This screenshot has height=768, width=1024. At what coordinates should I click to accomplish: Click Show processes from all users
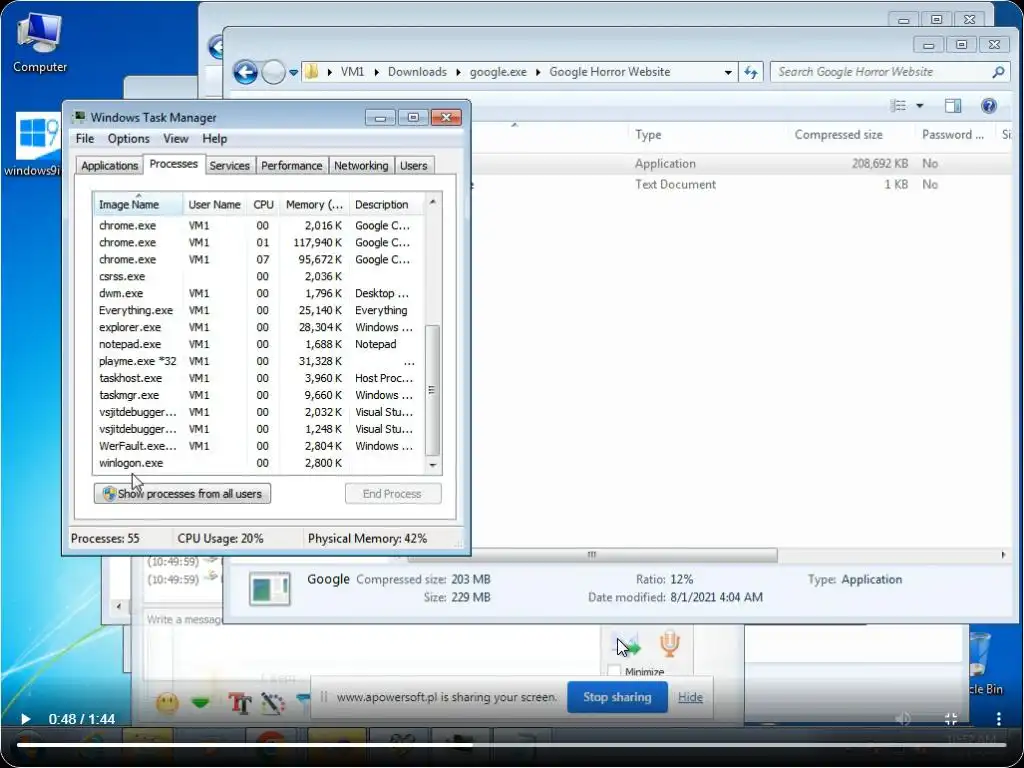(182, 494)
